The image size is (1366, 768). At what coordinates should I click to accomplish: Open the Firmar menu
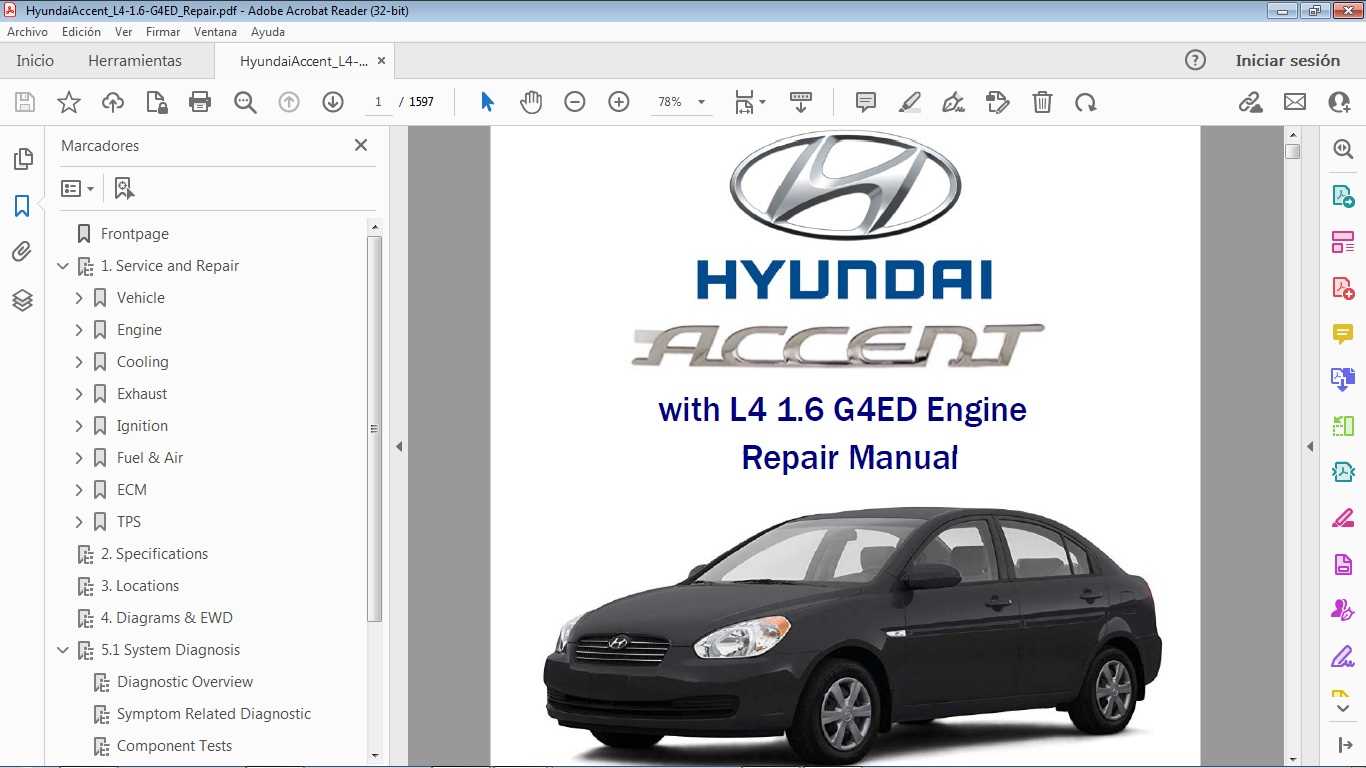coord(163,32)
